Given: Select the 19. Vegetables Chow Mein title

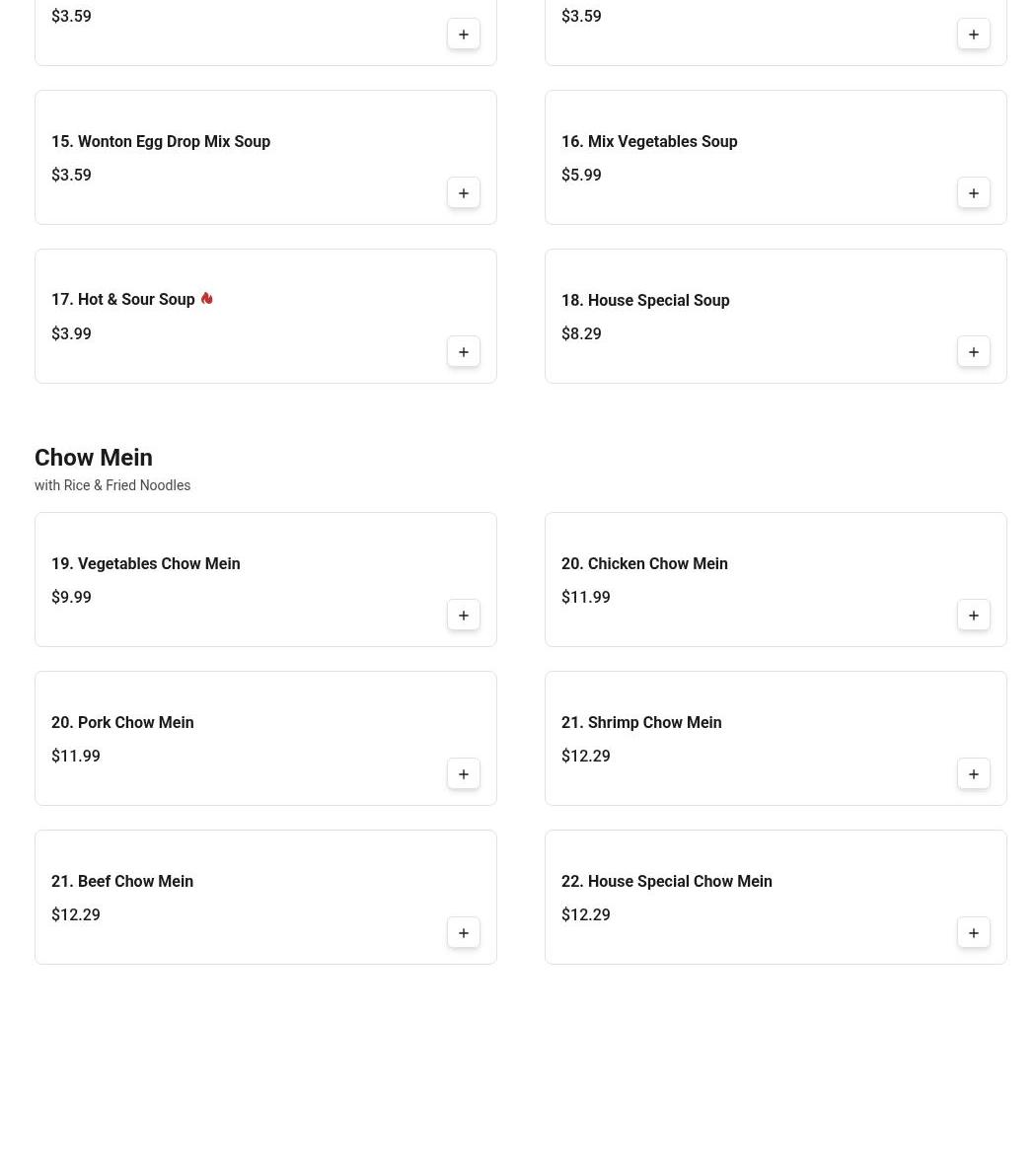Looking at the screenshot, I should 146,564.
